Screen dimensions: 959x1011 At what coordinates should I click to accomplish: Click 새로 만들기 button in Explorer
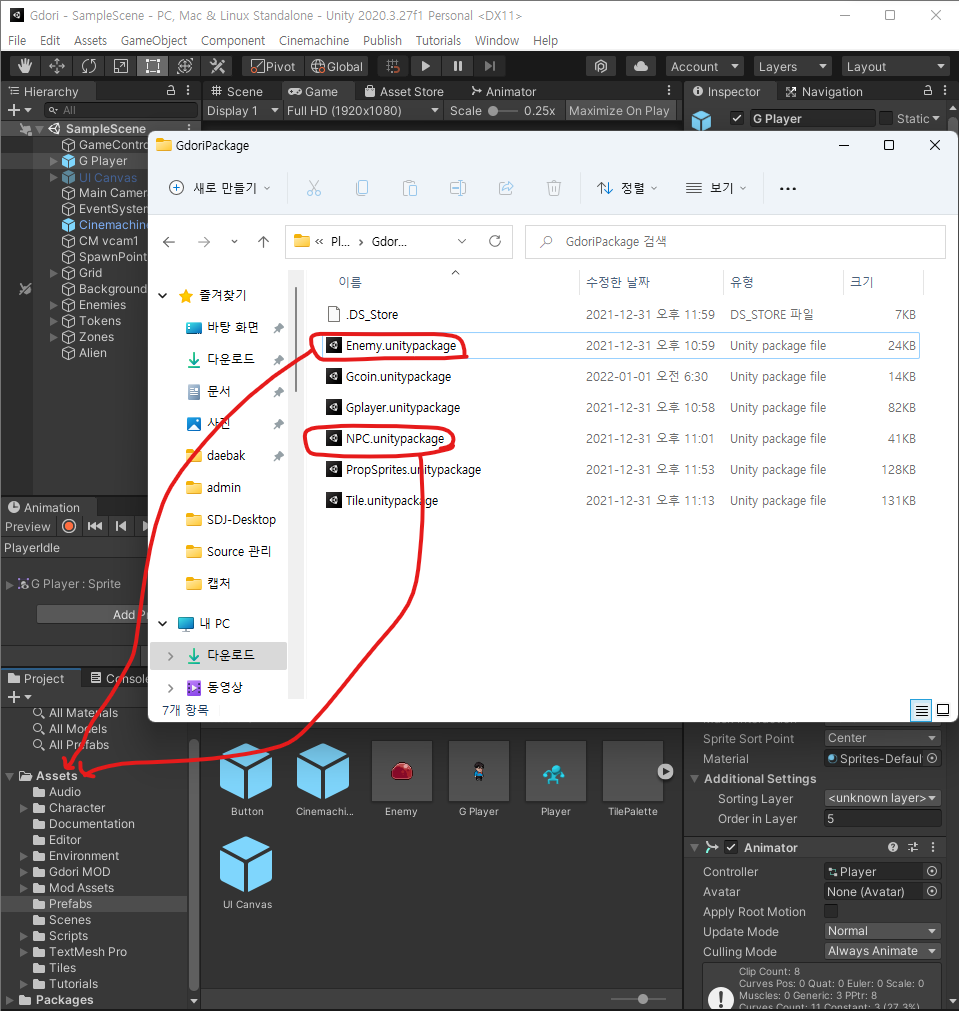tap(219, 188)
